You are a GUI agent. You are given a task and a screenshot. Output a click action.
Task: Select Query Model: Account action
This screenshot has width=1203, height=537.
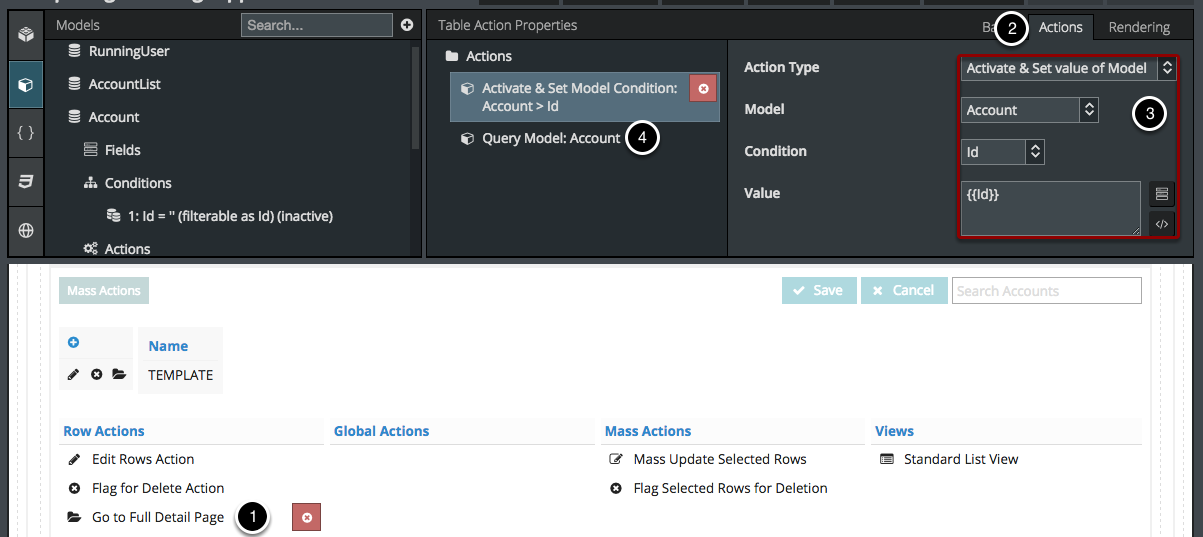[550, 138]
